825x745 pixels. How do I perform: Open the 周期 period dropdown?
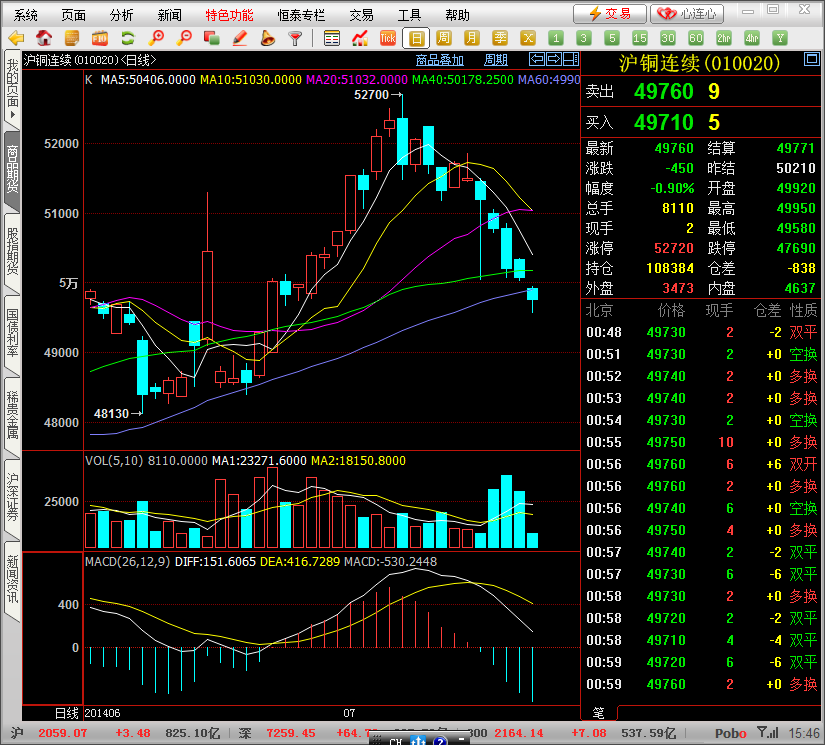(496, 60)
